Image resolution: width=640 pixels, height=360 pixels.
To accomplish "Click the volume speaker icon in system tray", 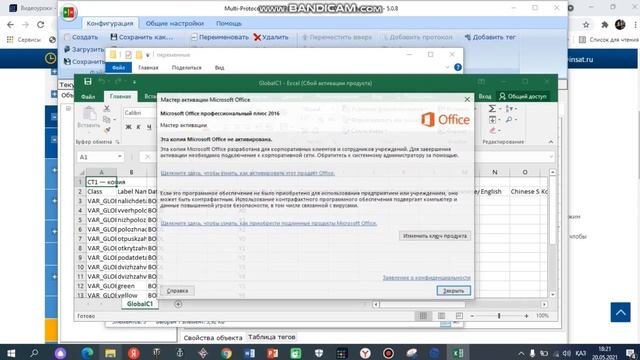I will click(x=567, y=353).
